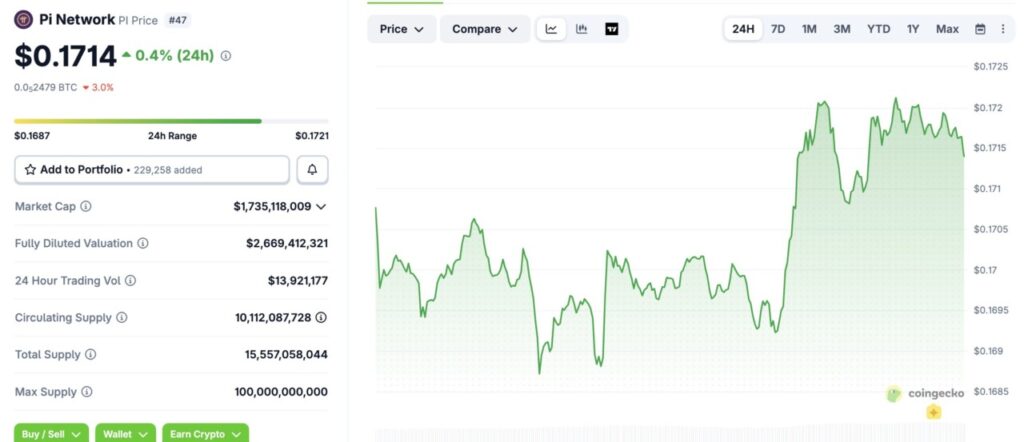The height and width of the screenshot is (442, 1024).
Task: Click the price alert bell icon
Action: 312,170
